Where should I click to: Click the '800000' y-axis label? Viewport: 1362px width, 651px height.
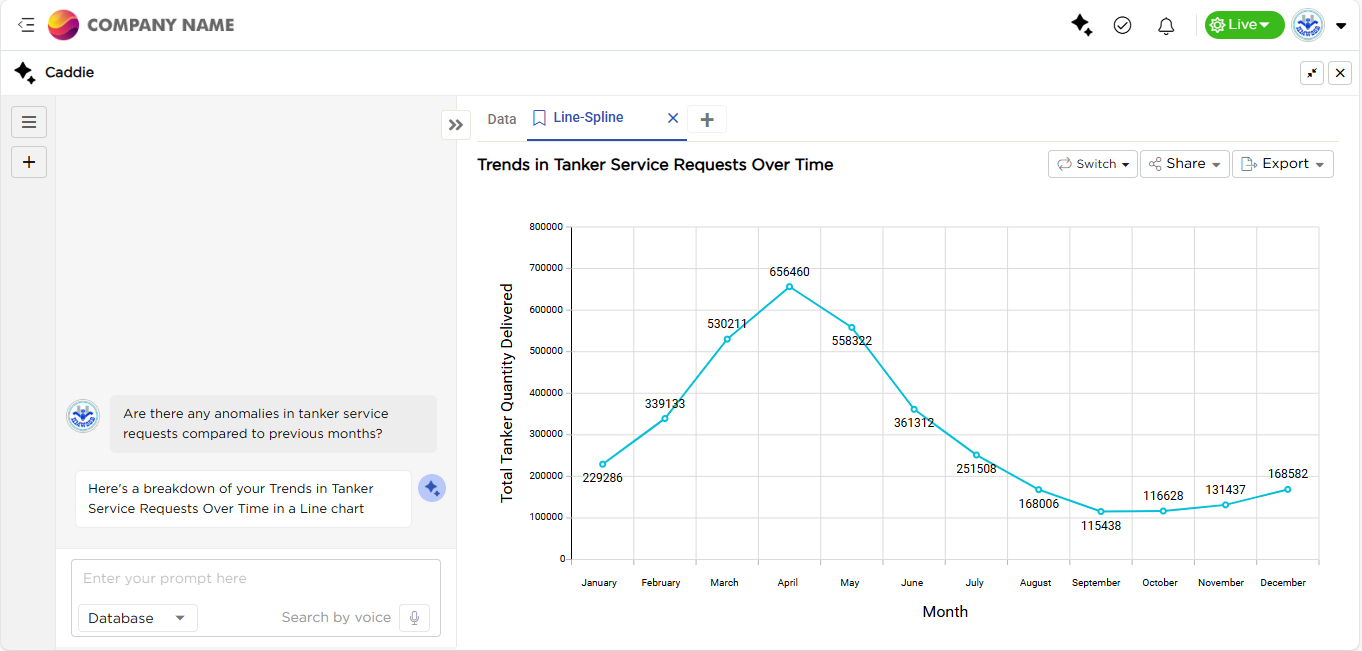coord(546,227)
